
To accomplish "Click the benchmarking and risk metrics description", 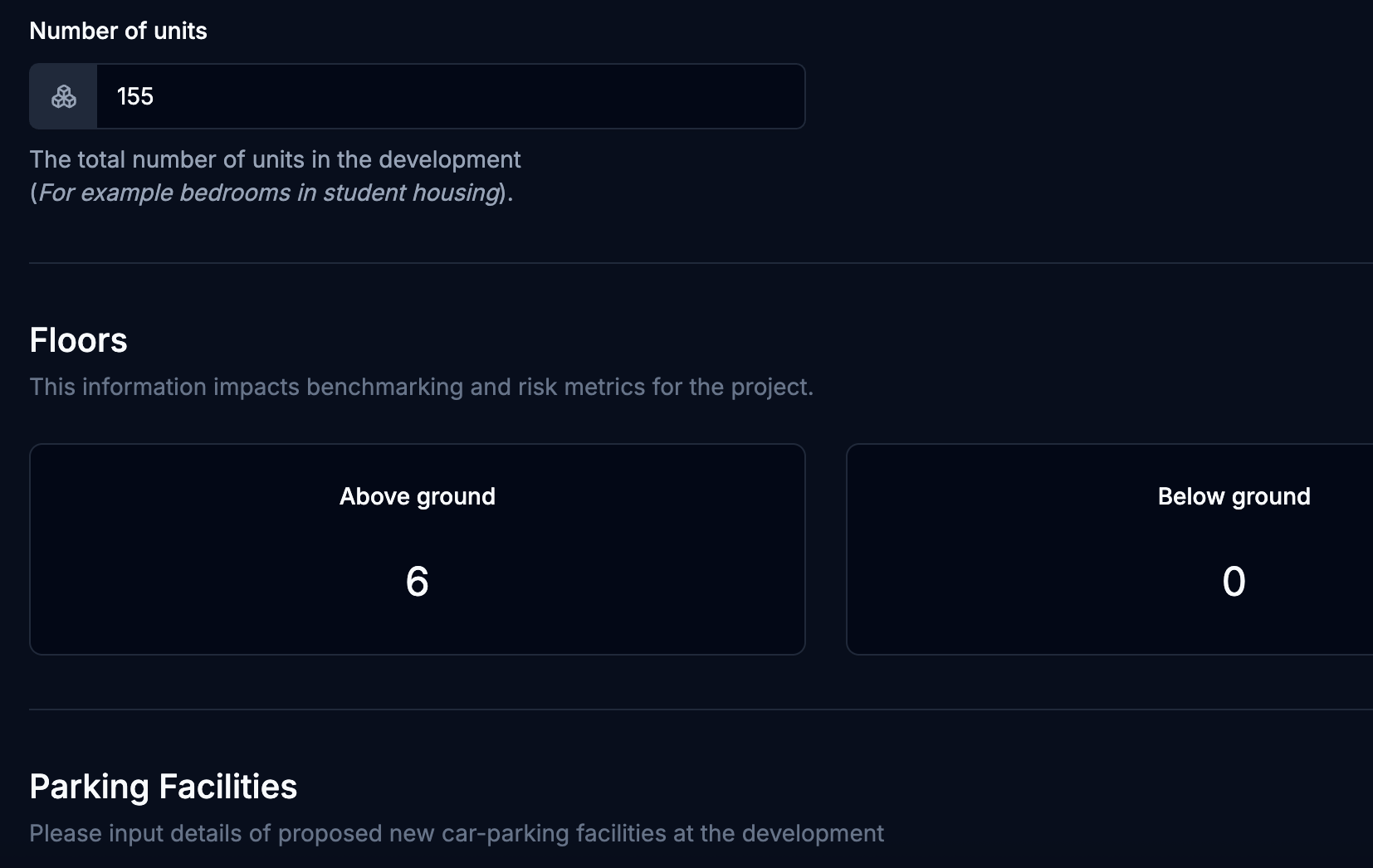I will (422, 387).
